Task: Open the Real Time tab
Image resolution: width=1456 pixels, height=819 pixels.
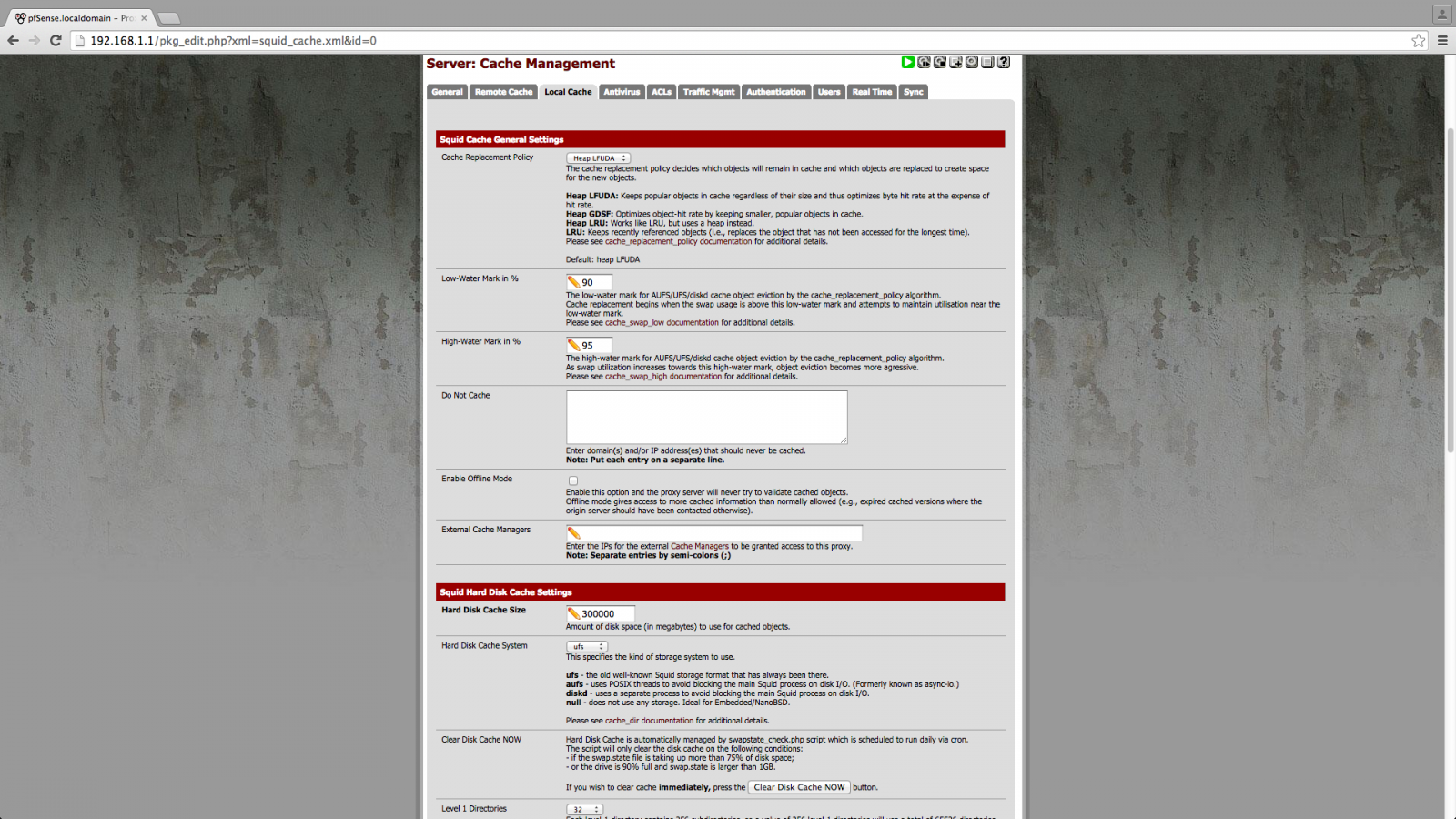Action: 872,92
